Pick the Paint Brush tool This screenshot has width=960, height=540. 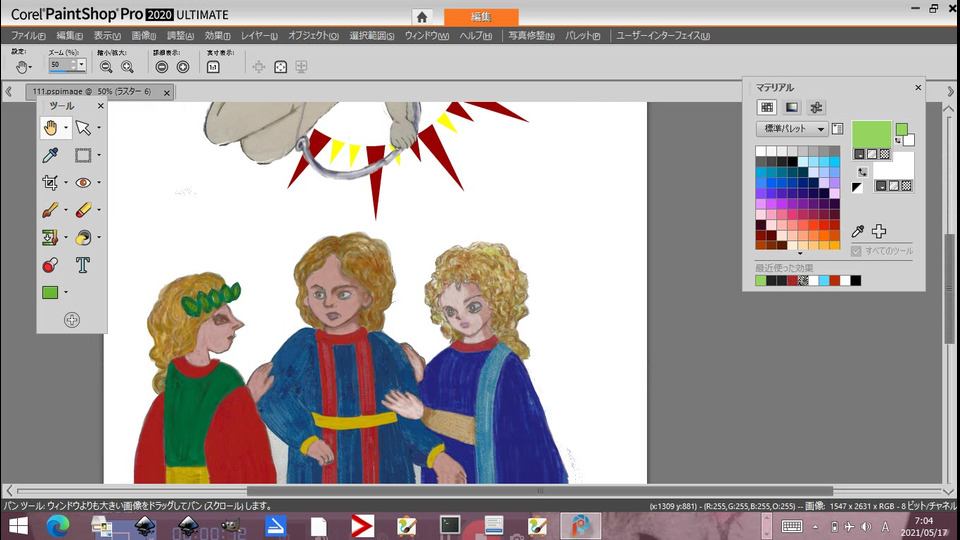click(x=50, y=211)
